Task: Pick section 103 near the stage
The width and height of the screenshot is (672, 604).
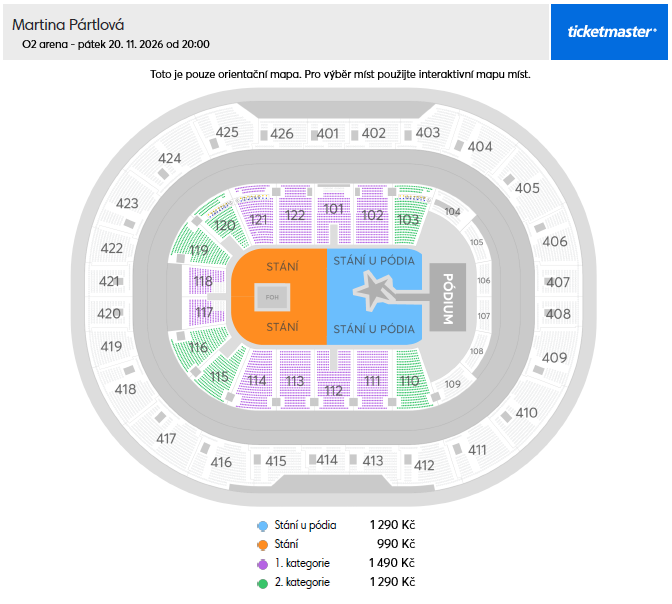Action: pos(407,219)
